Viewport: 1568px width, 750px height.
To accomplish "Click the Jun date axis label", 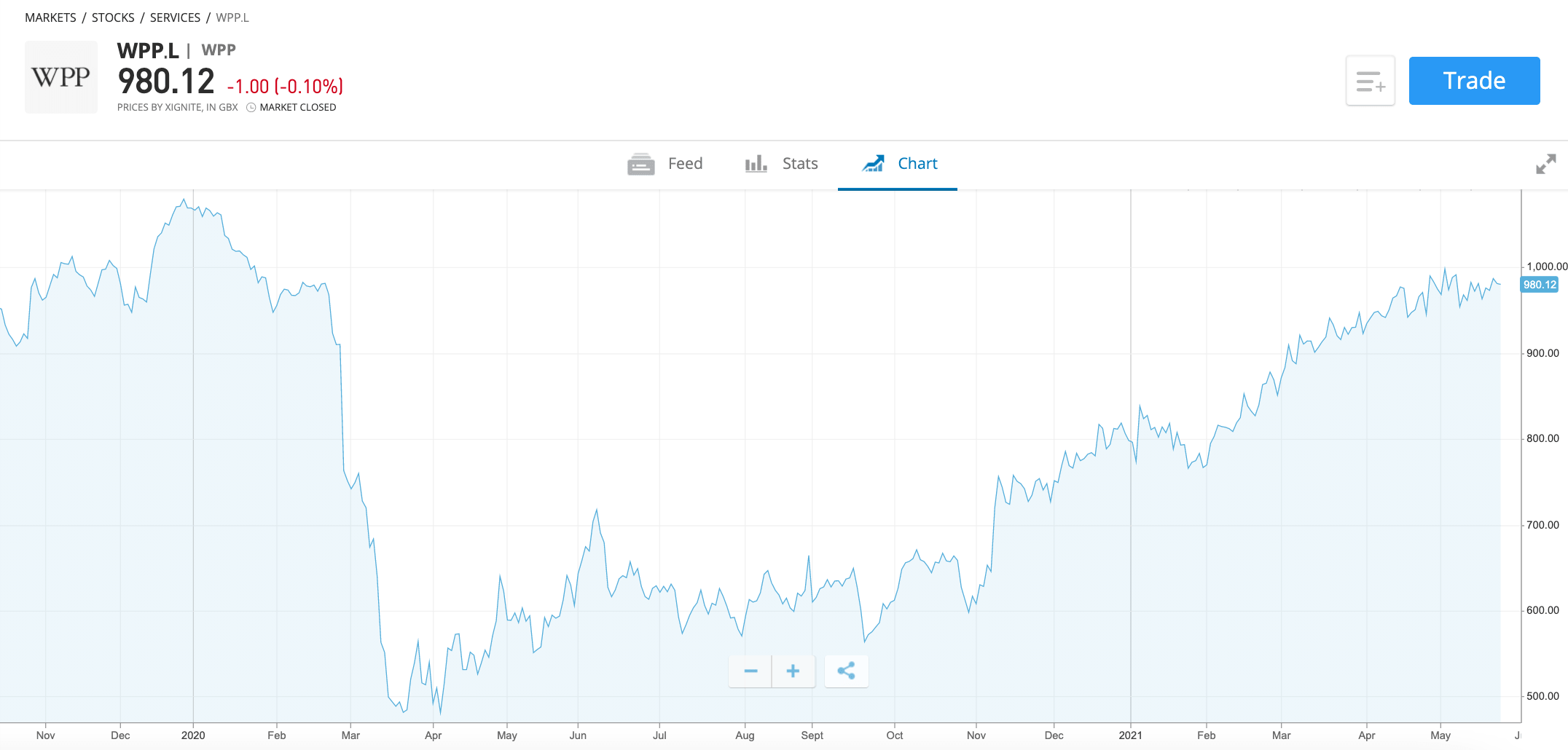I will [578, 735].
